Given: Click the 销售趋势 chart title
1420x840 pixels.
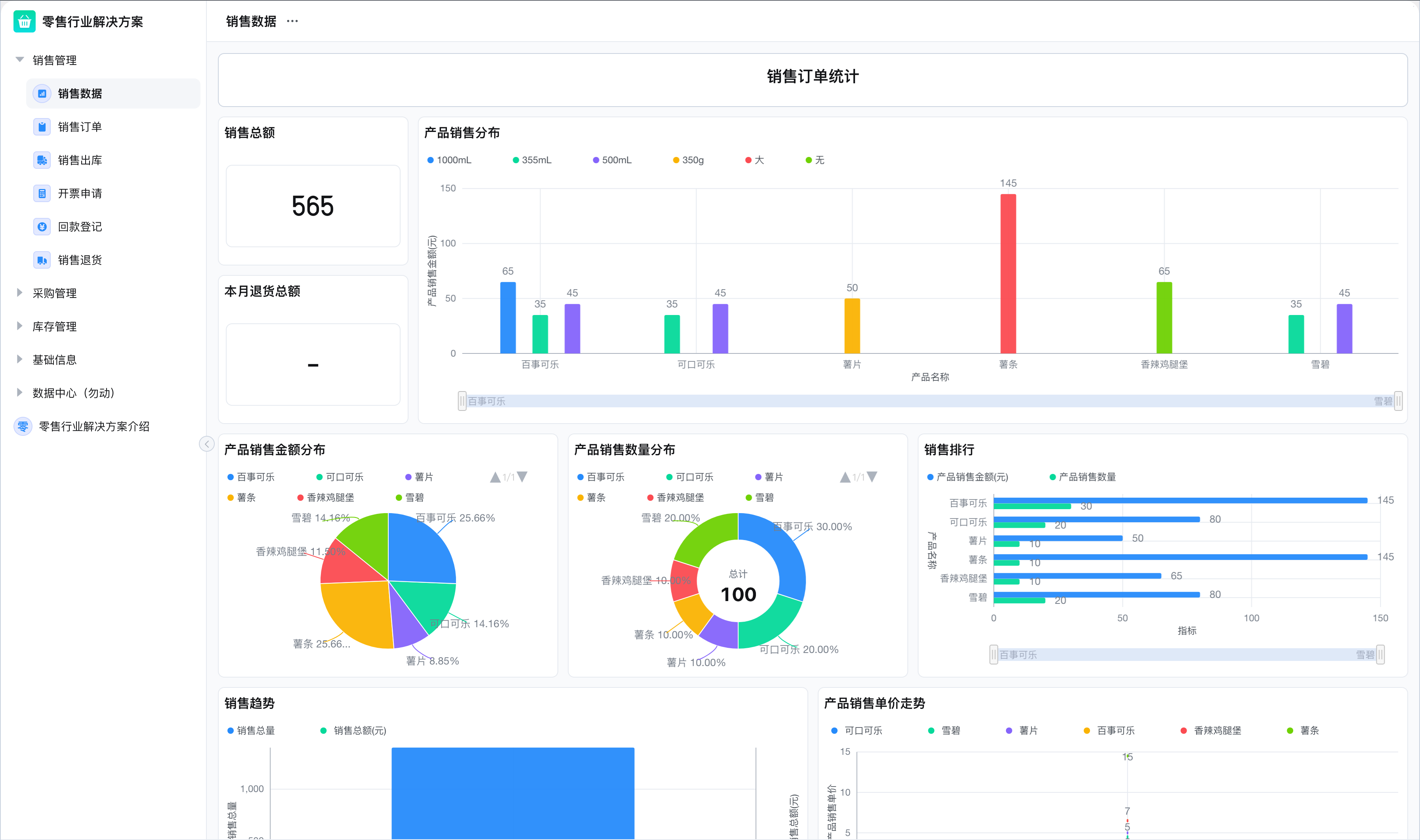Looking at the screenshot, I should pos(250,704).
